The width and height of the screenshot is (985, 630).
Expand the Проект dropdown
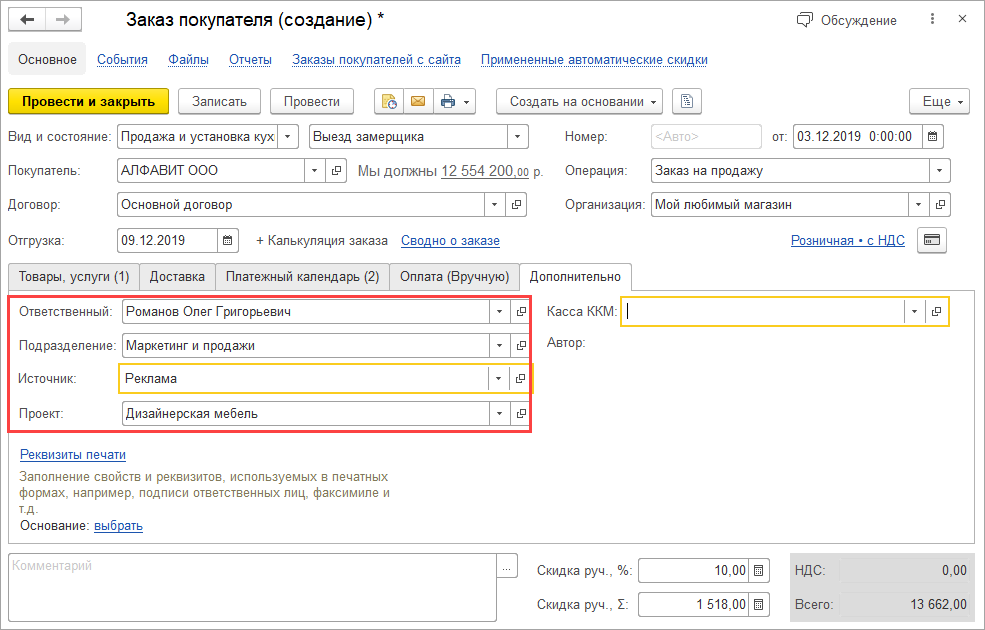499,413
